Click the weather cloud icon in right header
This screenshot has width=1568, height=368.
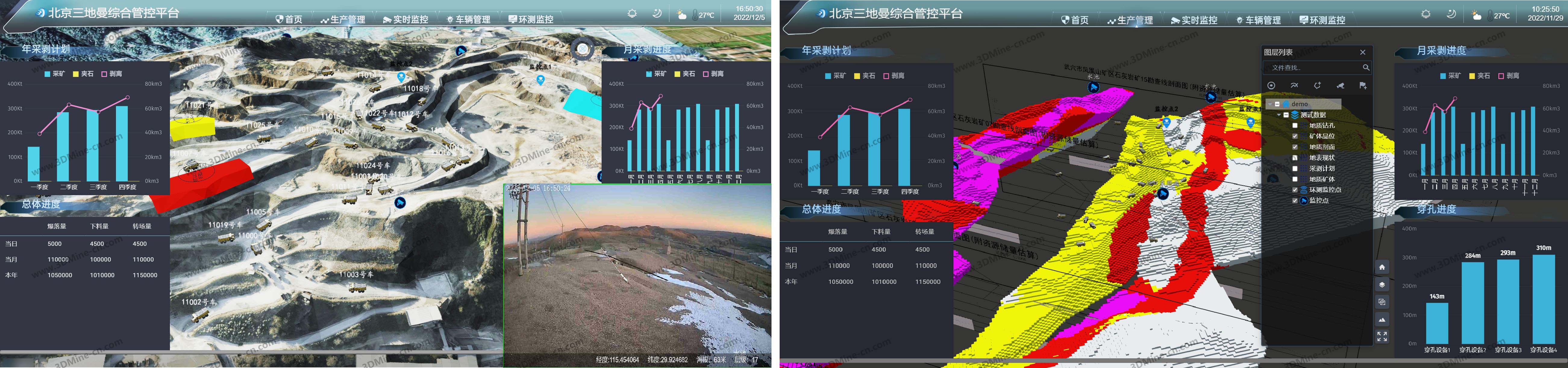(x=1476, y=15)
